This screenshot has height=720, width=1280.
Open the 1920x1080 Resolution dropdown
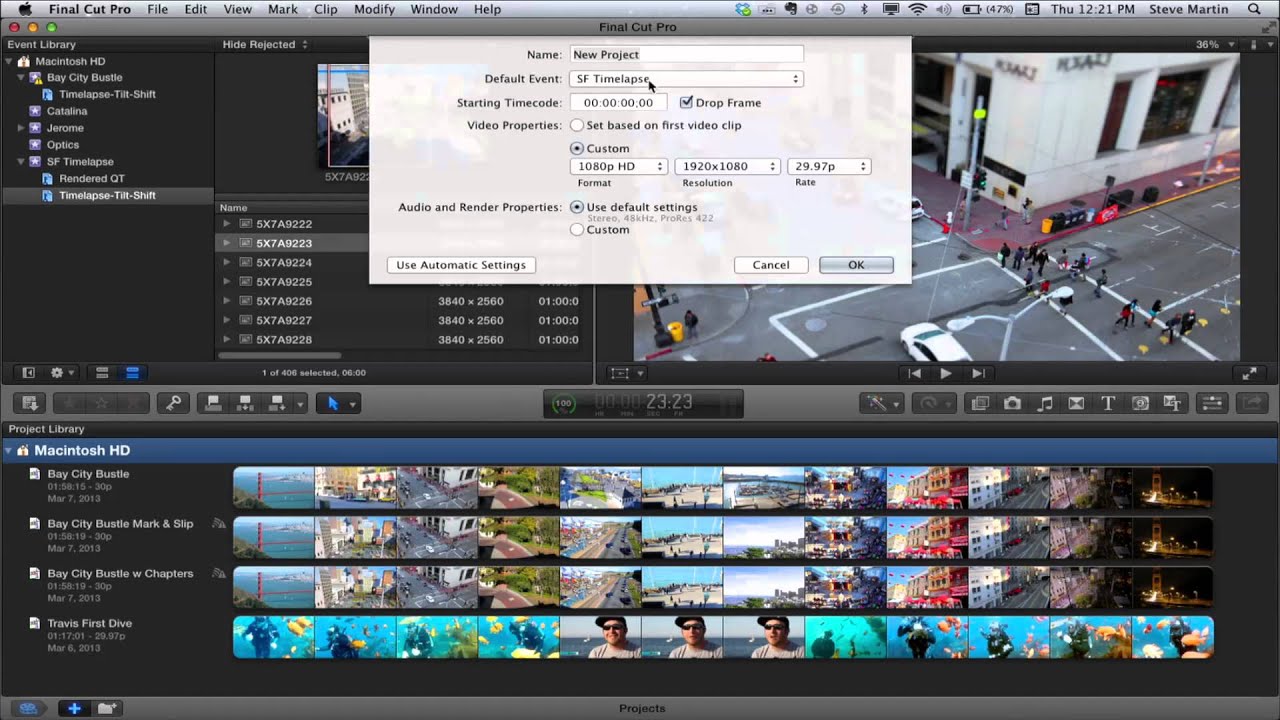[728, 166]
